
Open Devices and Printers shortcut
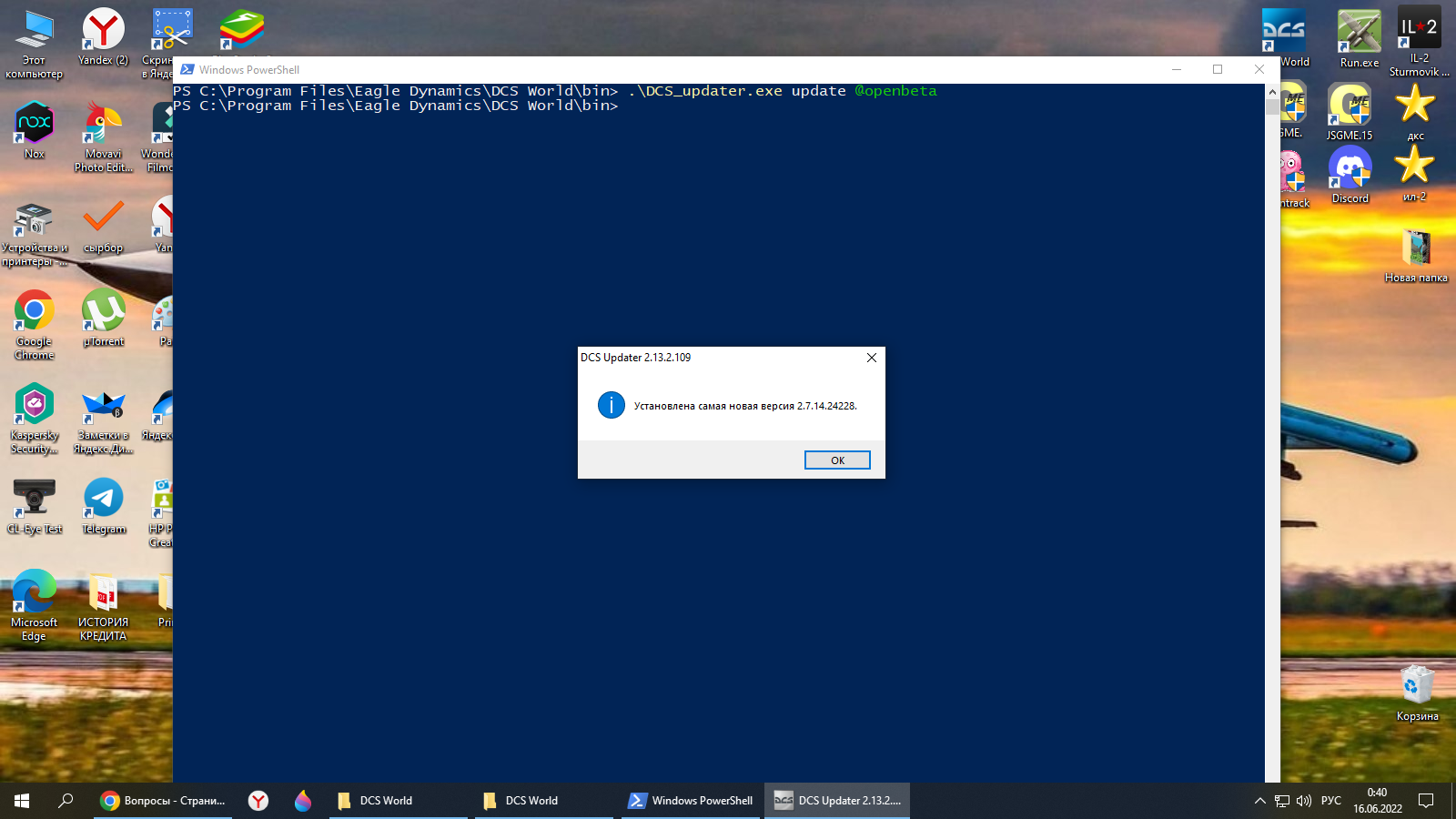click(35, 234)
